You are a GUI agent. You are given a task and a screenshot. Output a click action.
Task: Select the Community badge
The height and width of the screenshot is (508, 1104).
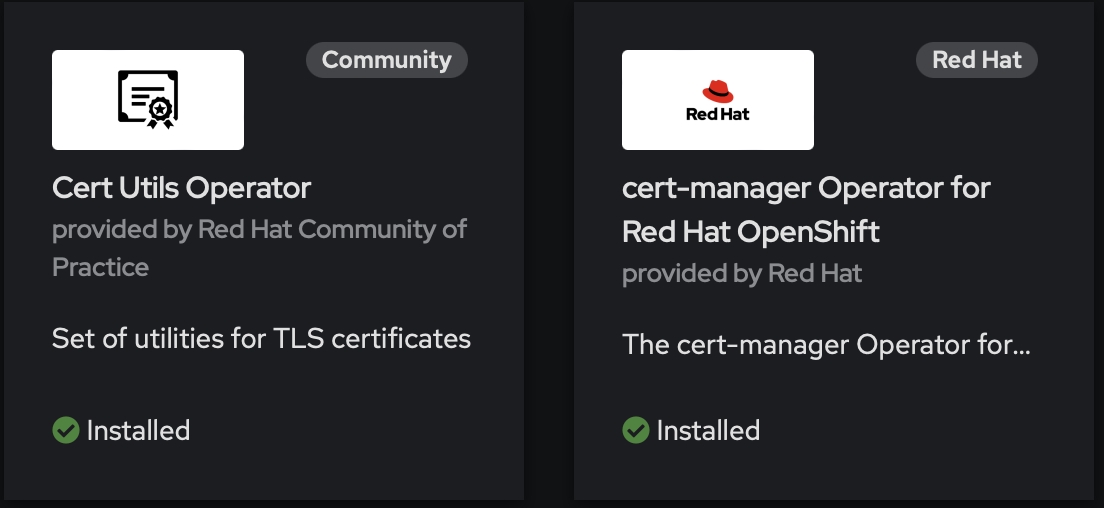pyautogui.click(x=386, y=60)
